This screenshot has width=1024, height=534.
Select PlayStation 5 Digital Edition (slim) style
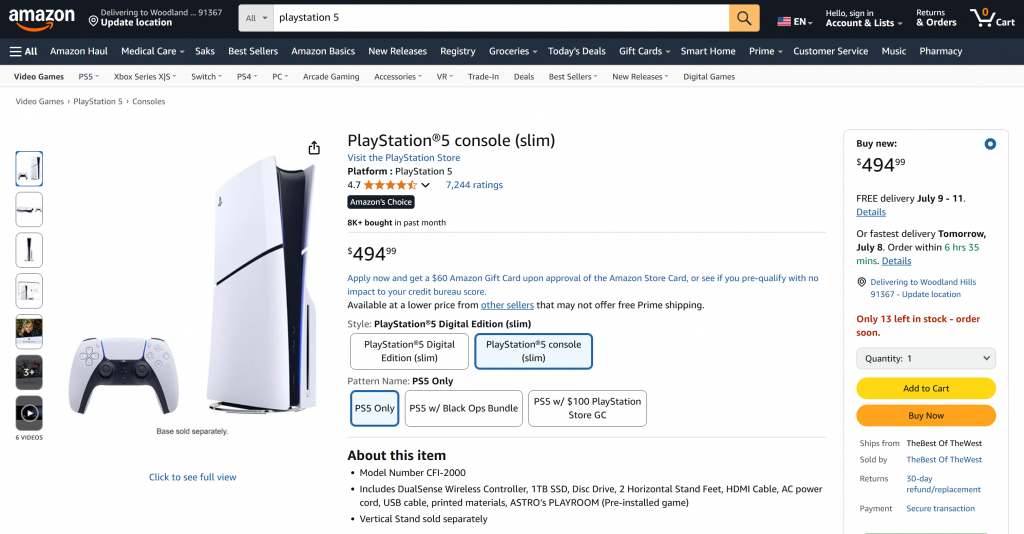[410, 351]
